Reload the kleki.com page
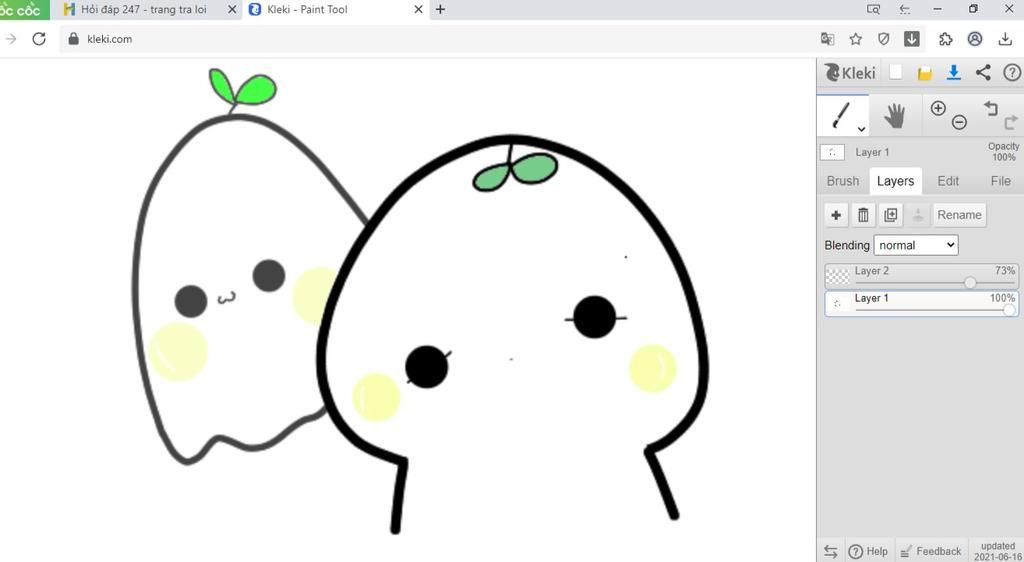The height and width of the screenshot is (562, 1024). pos(39,39)
